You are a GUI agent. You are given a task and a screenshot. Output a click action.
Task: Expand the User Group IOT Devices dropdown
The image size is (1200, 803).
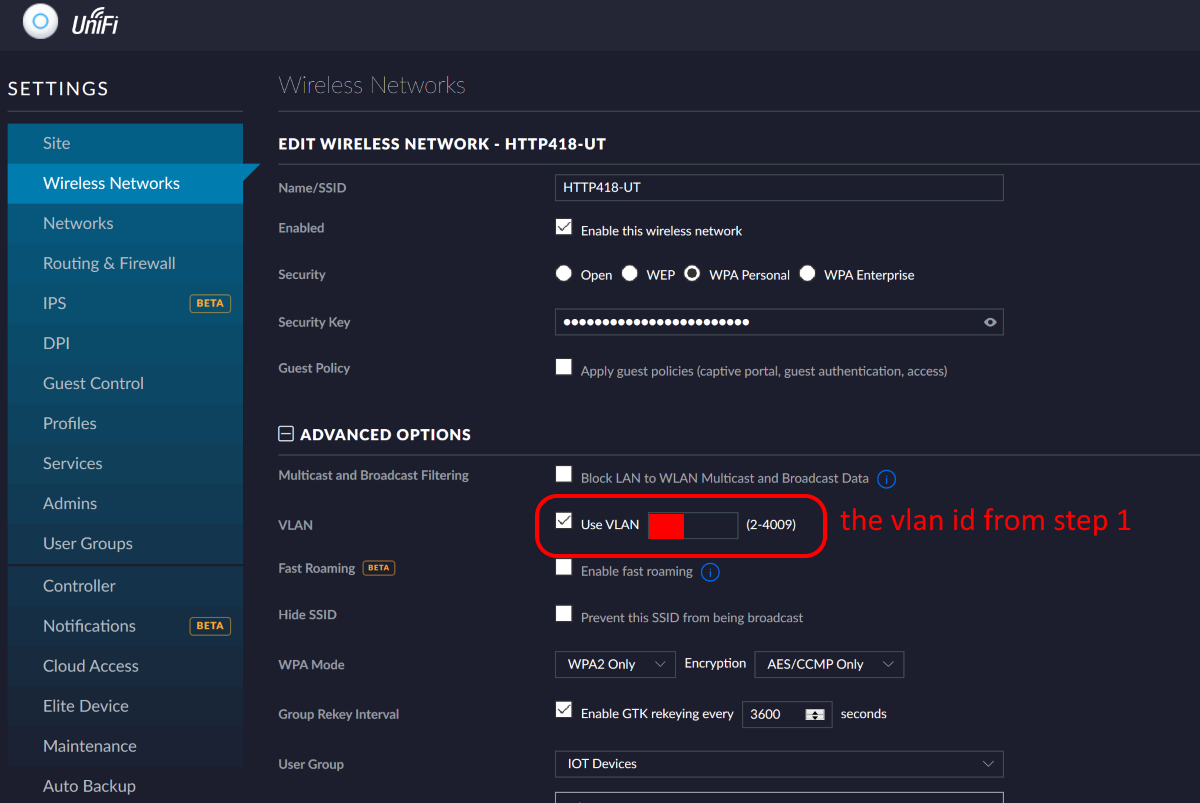pos(778,764)
